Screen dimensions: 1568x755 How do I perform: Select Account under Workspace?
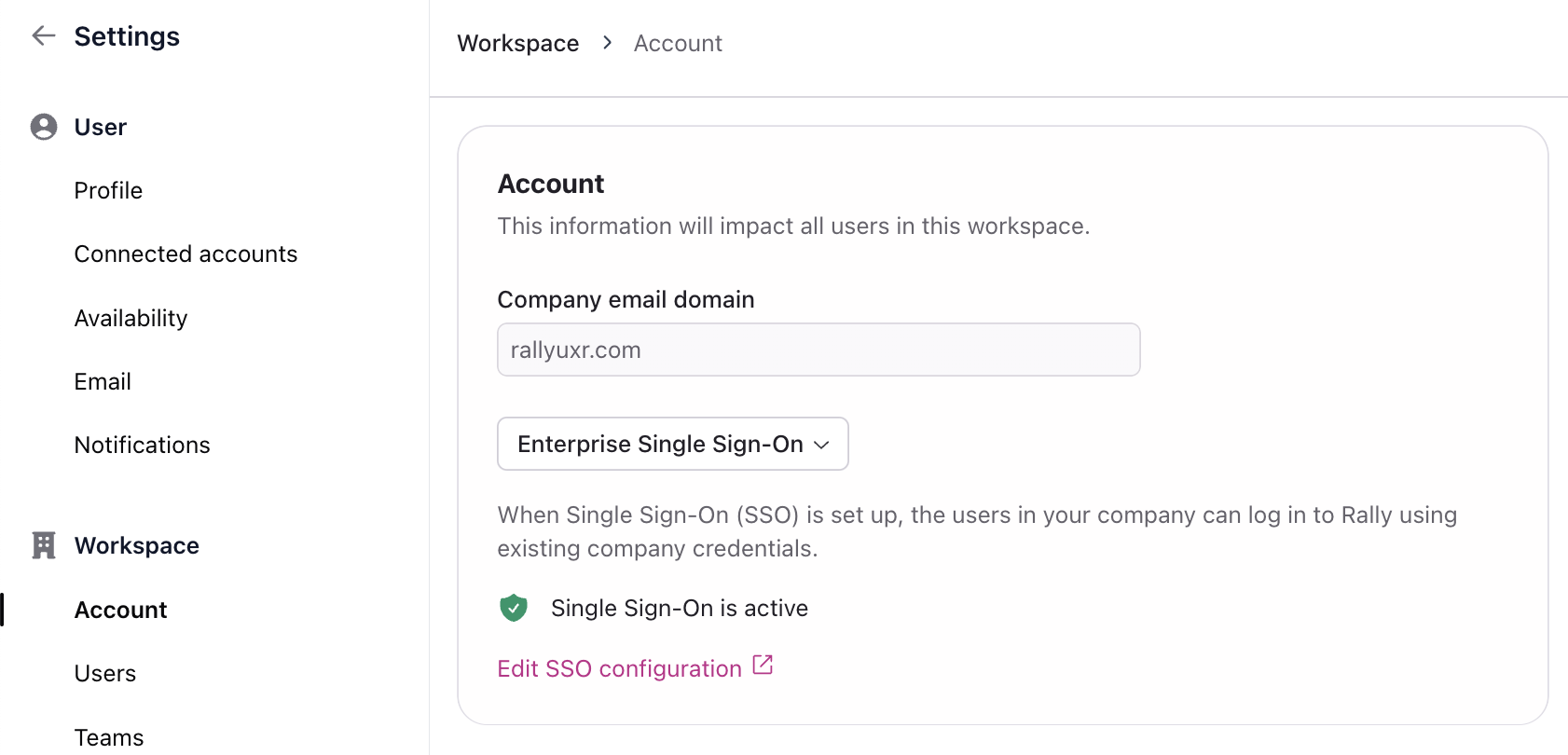coord(120,610)
